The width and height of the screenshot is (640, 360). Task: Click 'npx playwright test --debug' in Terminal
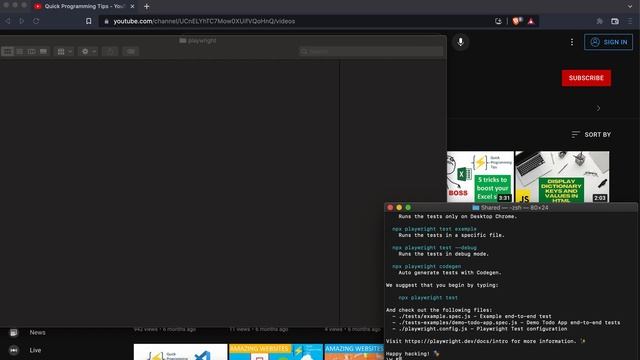click(434, 248)
